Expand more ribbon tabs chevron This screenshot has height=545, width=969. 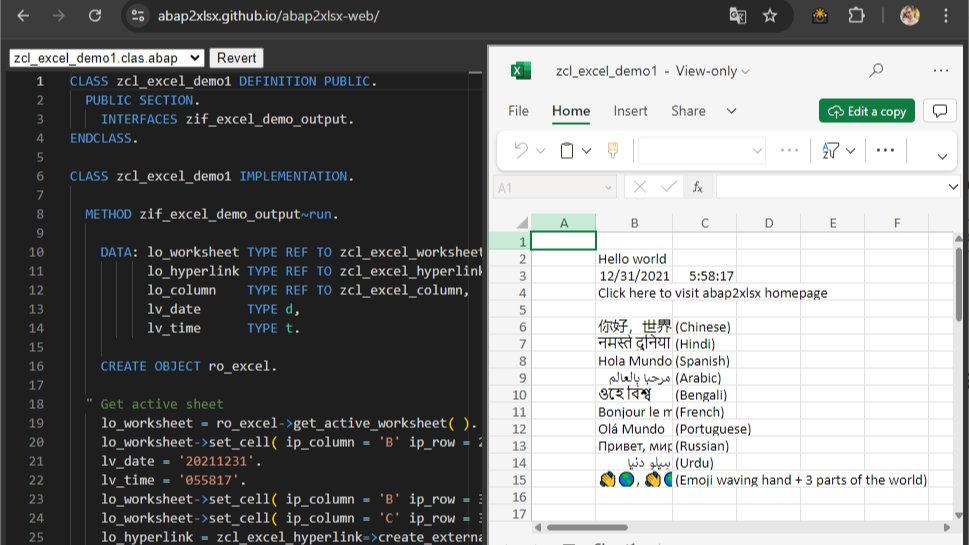(731, 111)
